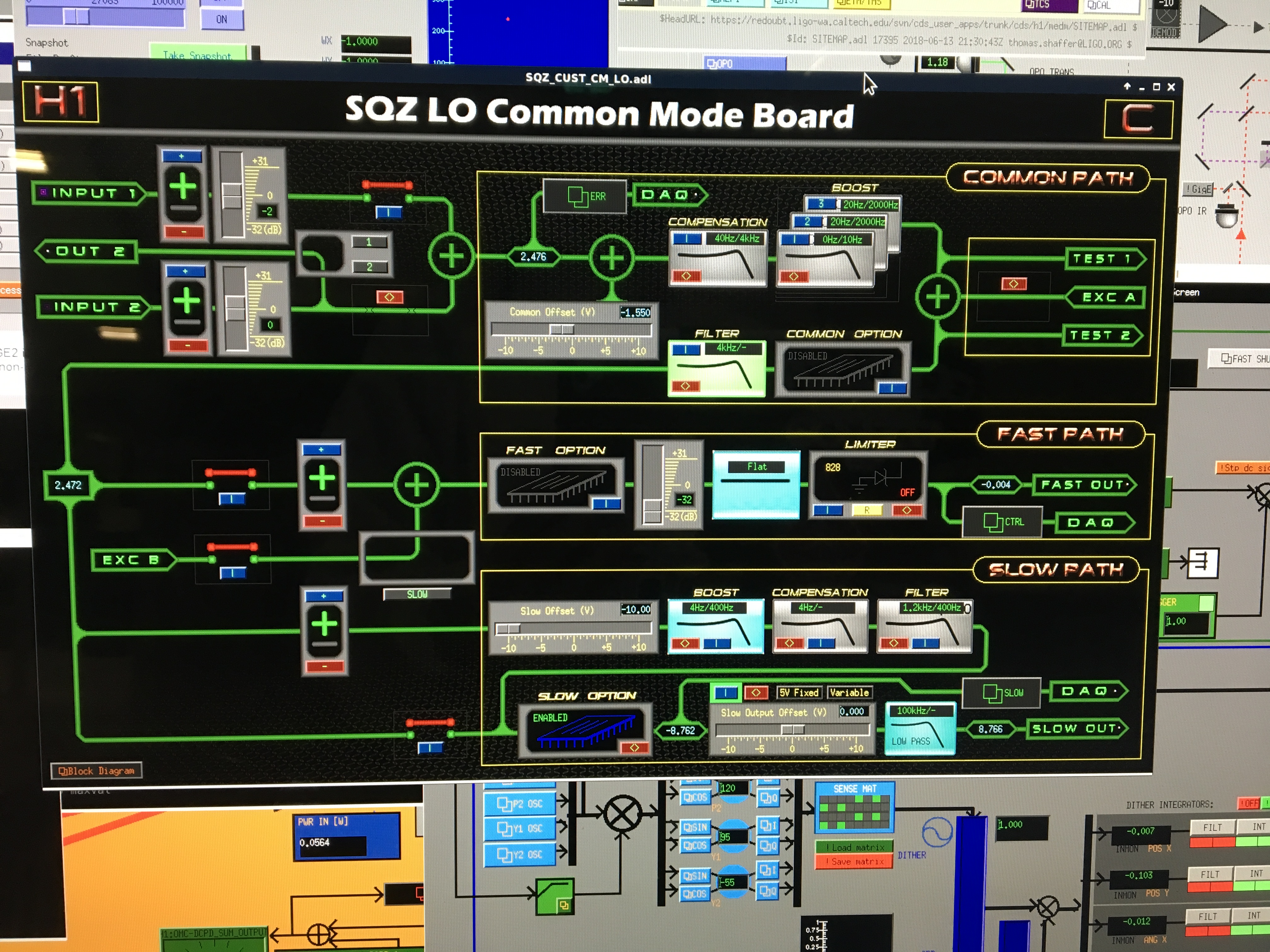This screenshot has width=1270, height=952.
Task: Select Out 2 source 1
Action: (x=369, y=242)
